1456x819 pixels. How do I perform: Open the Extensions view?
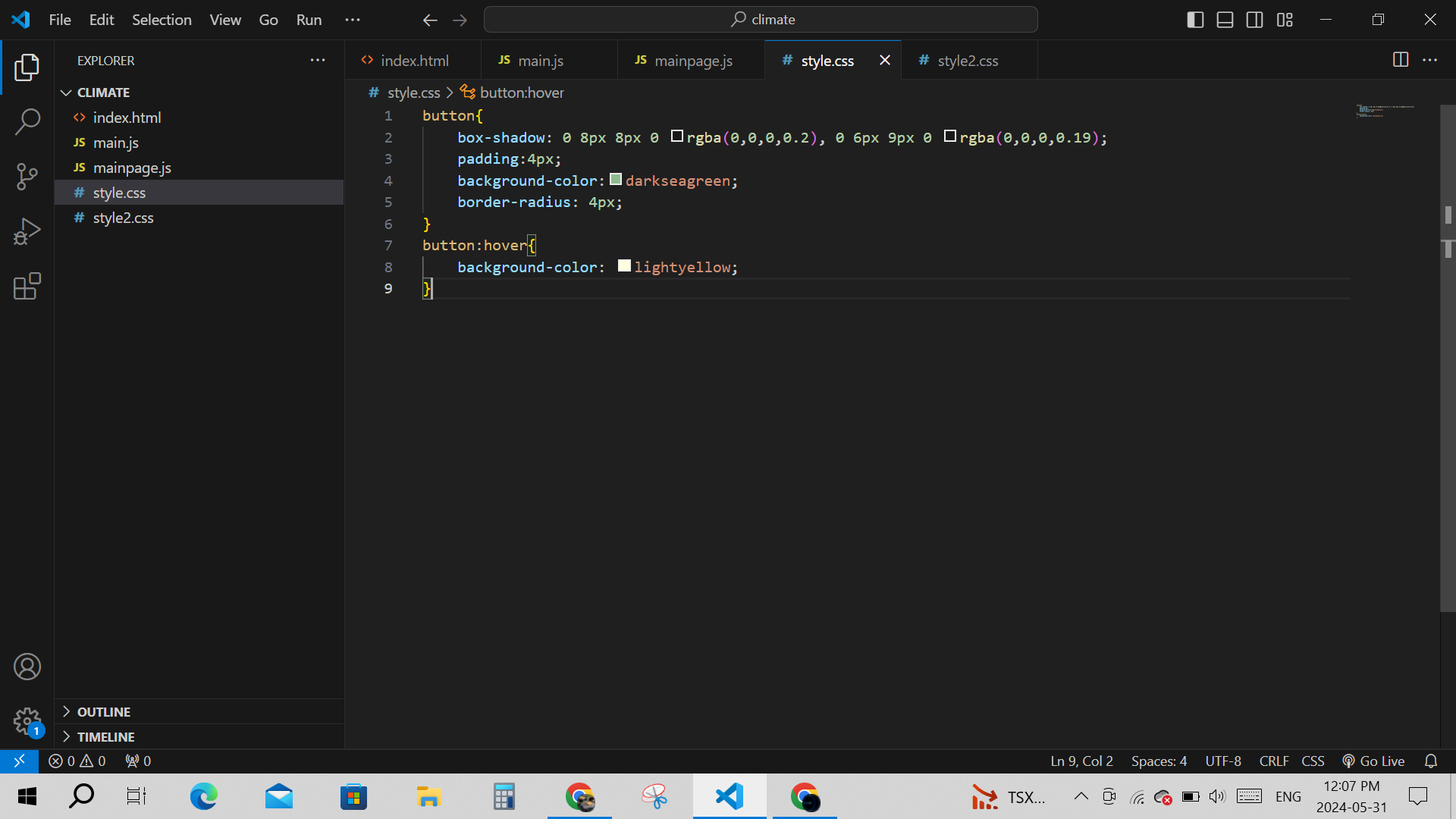pyautogui.click(x=27, y=286)
